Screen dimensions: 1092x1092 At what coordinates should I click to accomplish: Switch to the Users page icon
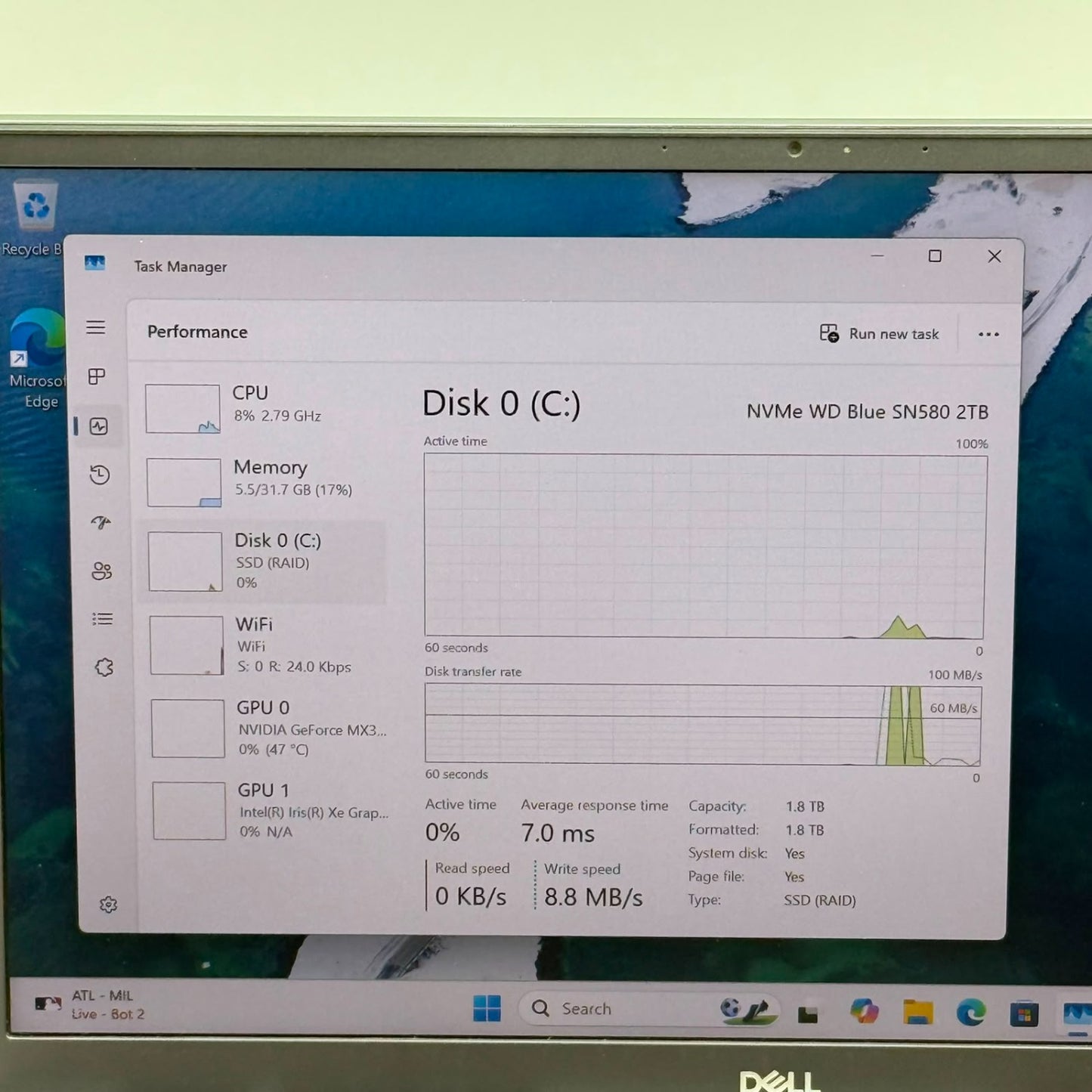[102, 571]
